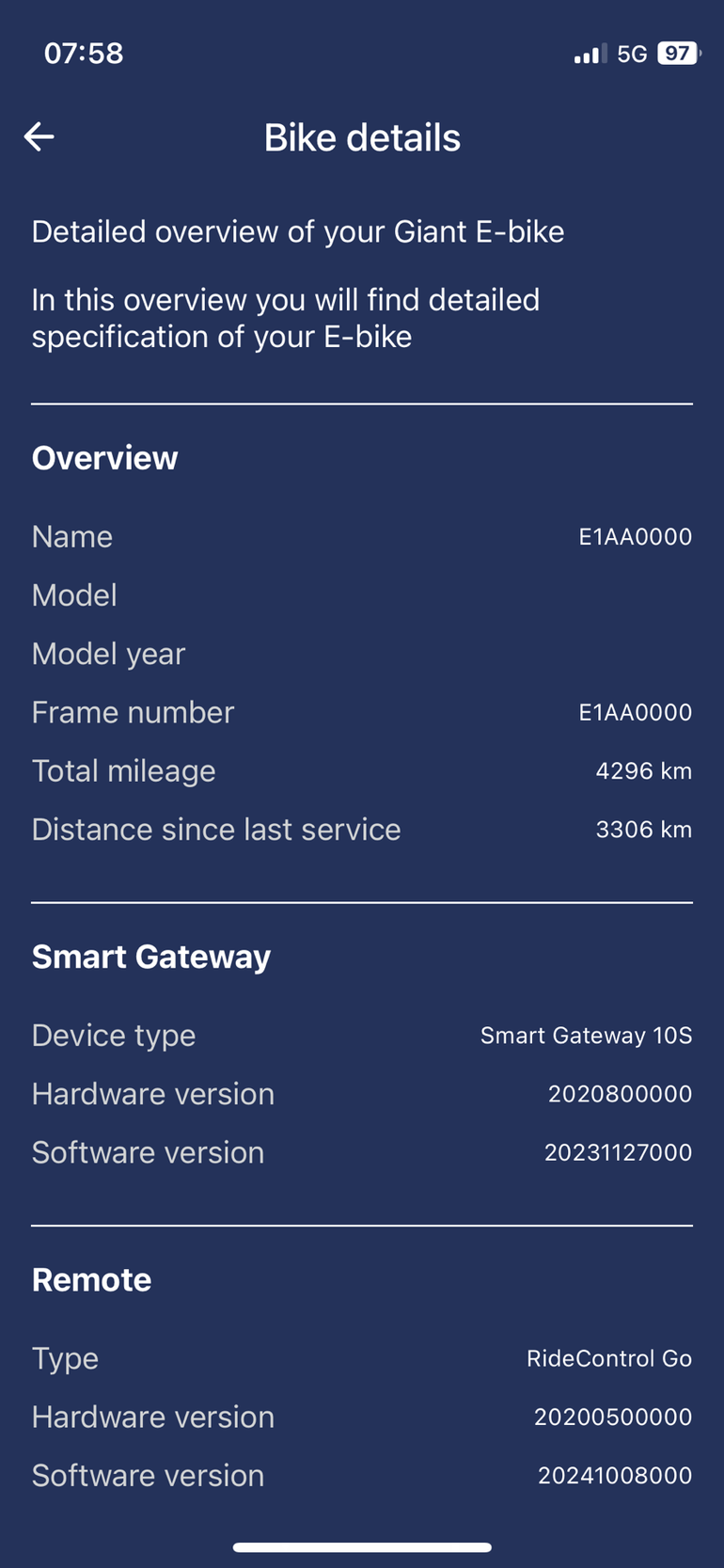Screen dimensions: 724x1568
Task: Tap the Model row label
Action: click(x=74, y=595)
